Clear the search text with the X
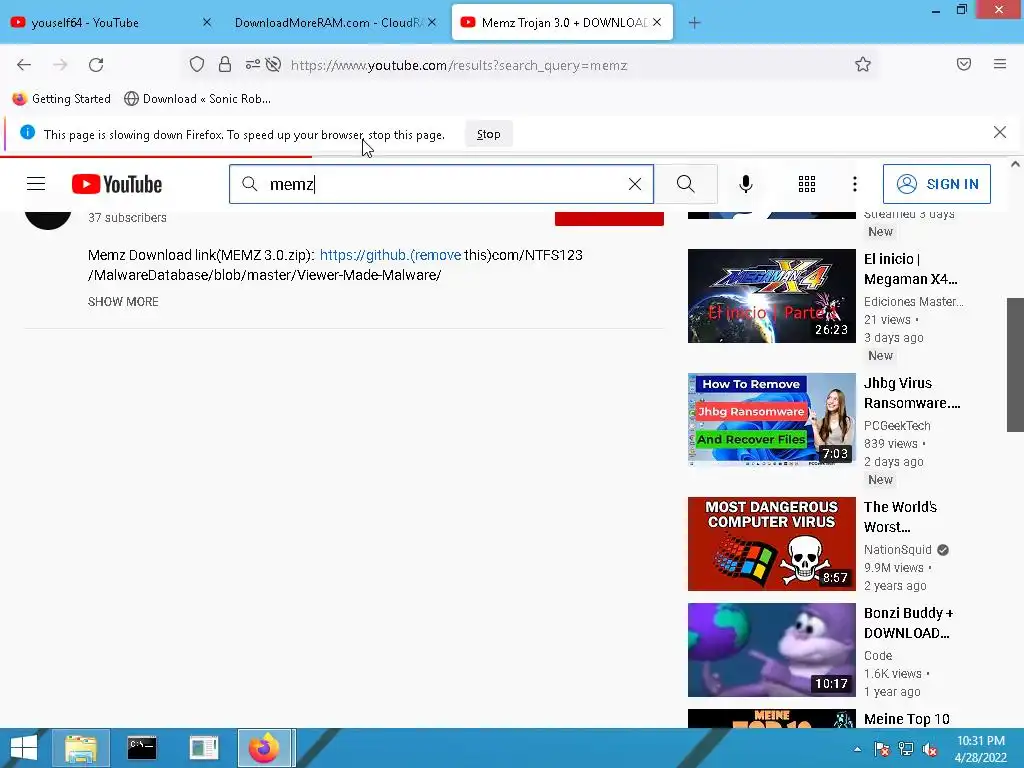This screenshot has width=1024, height=768. point(635,184)
